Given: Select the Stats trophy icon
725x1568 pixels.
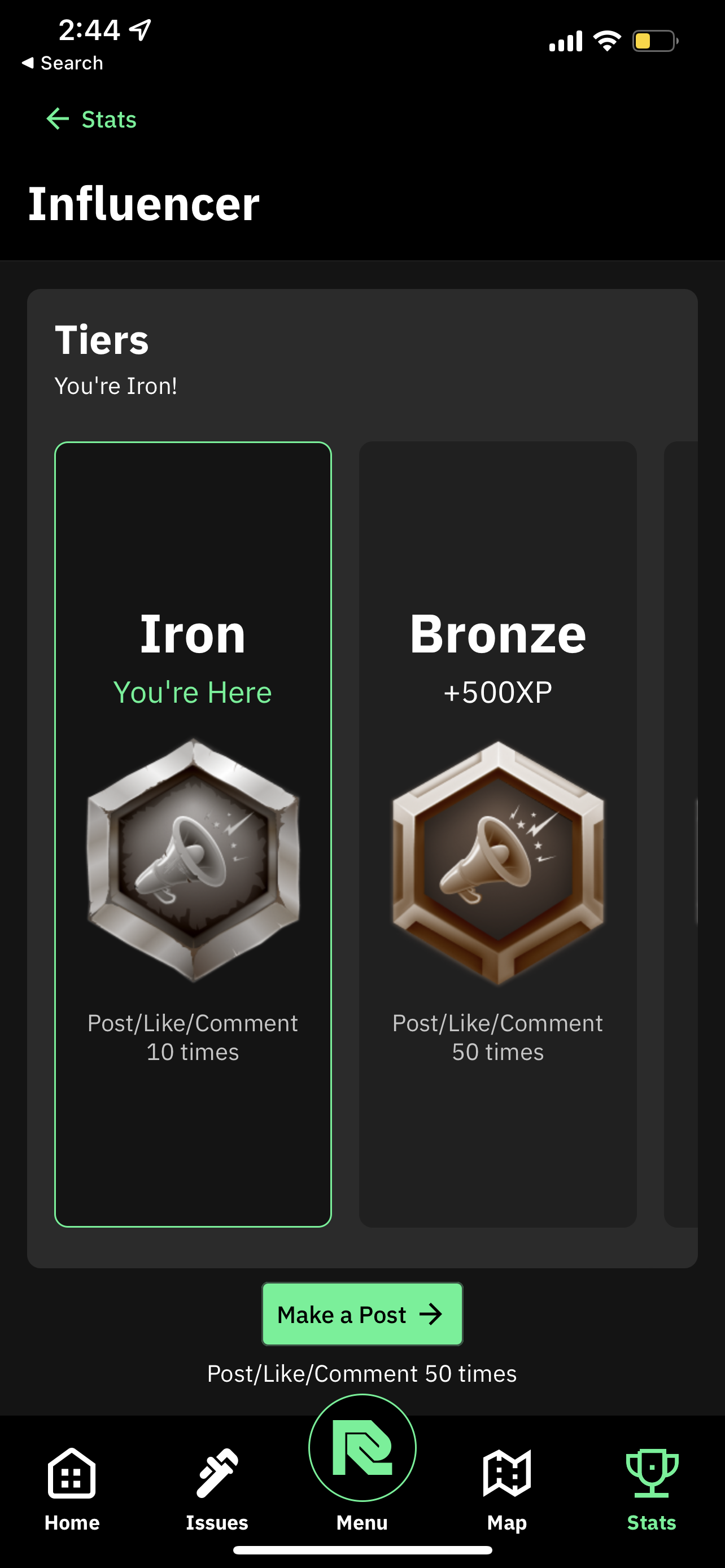Looking at the screenshot, I should [652, 1473].
